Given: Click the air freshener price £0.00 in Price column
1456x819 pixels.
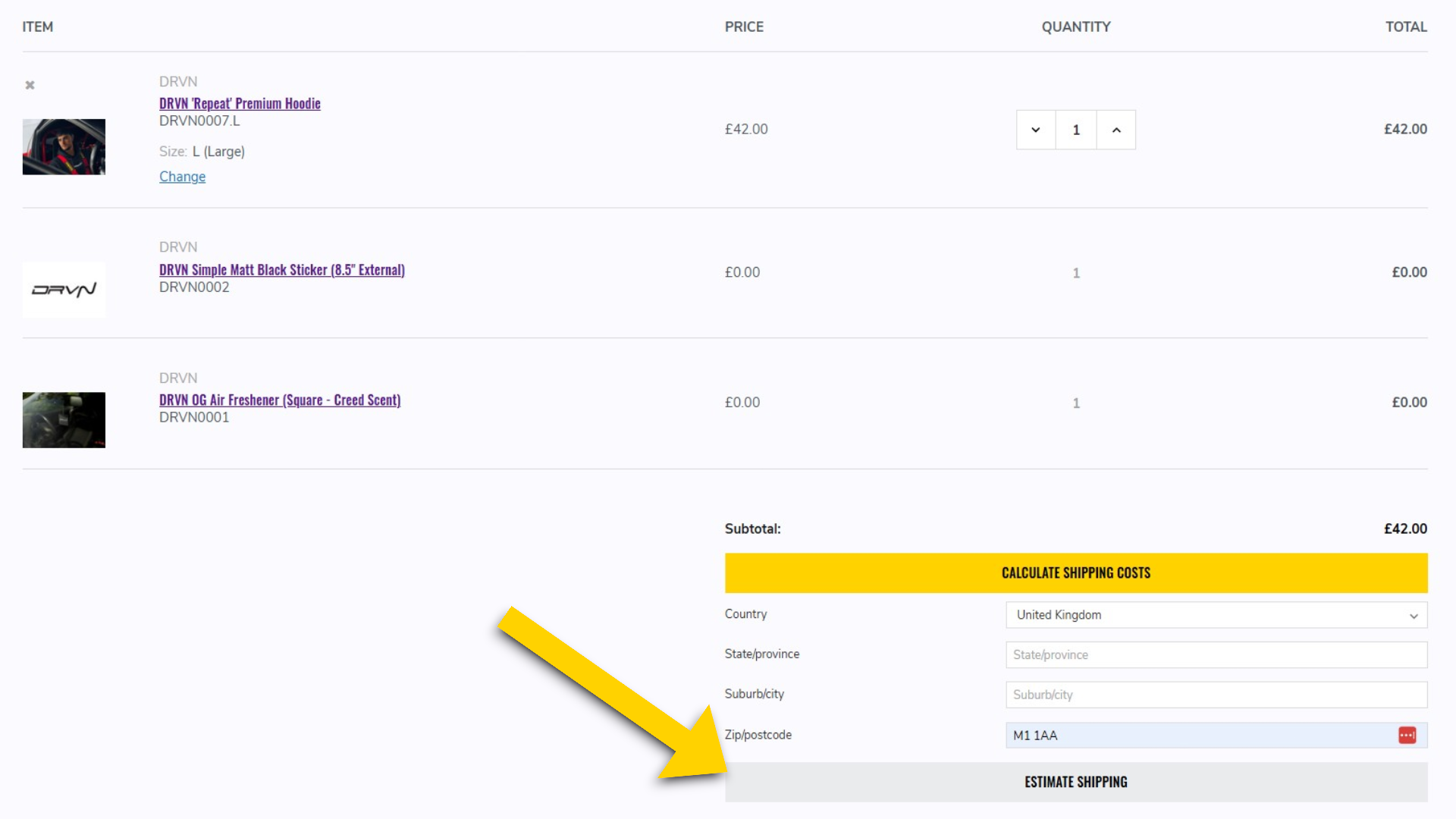Looking at the screenshot, I should [742, 403].
